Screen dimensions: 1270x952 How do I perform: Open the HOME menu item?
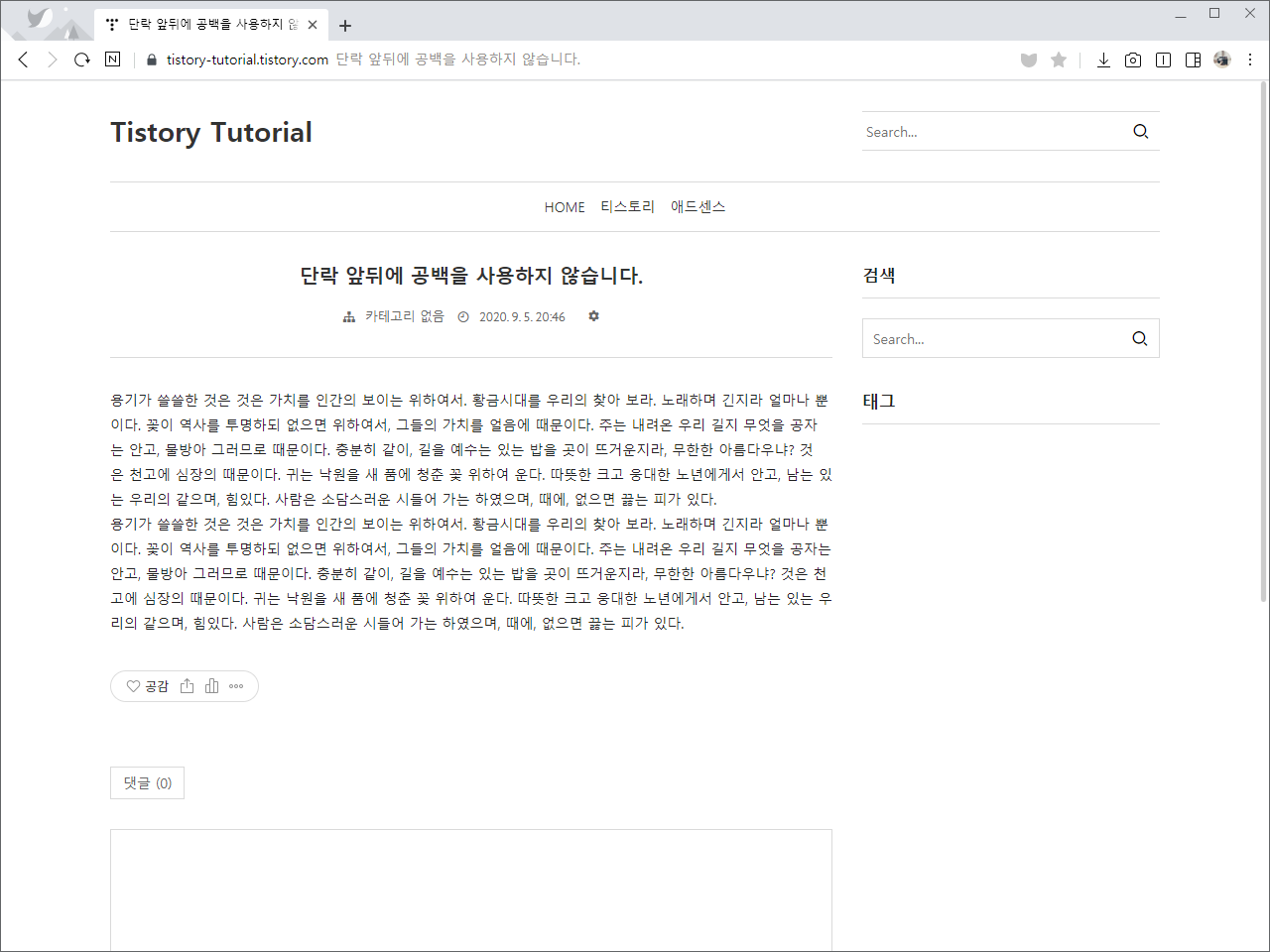click(565, 207)
